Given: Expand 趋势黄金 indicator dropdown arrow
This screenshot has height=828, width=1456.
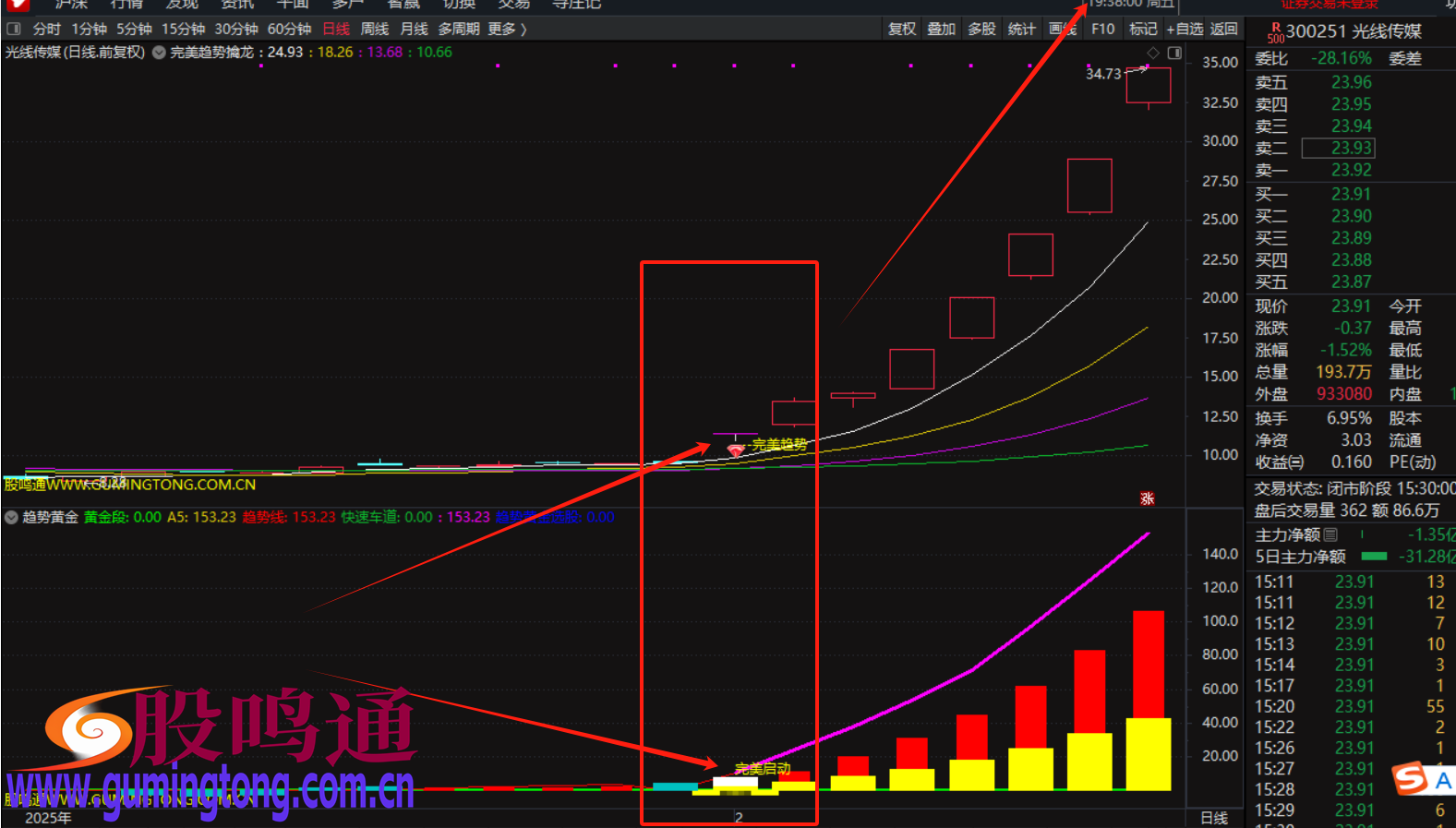Looking at the screenshot, I should click(12, 517).
